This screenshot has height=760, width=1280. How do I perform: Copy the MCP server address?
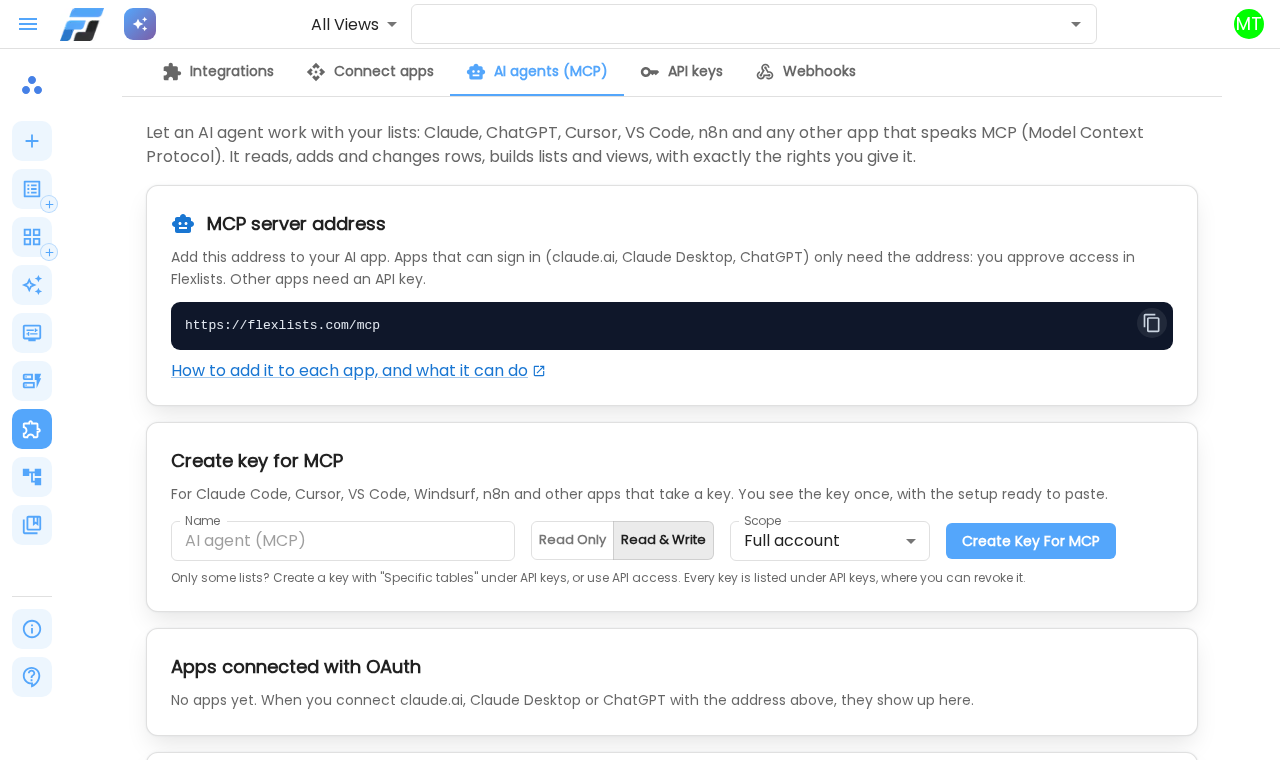(1152, 323)
